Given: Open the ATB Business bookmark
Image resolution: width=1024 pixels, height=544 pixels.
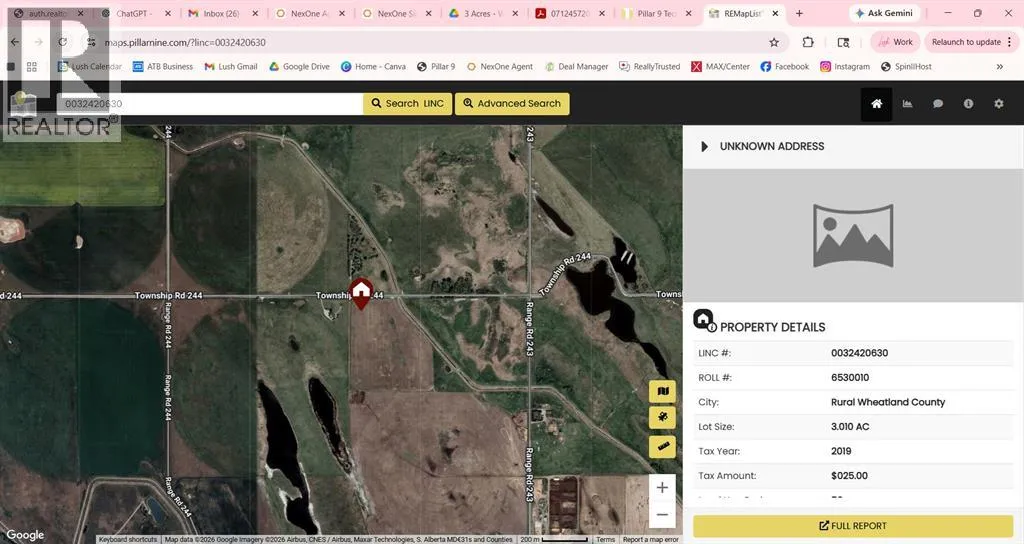Looking at the screenshot, I should tap(162, 67).
